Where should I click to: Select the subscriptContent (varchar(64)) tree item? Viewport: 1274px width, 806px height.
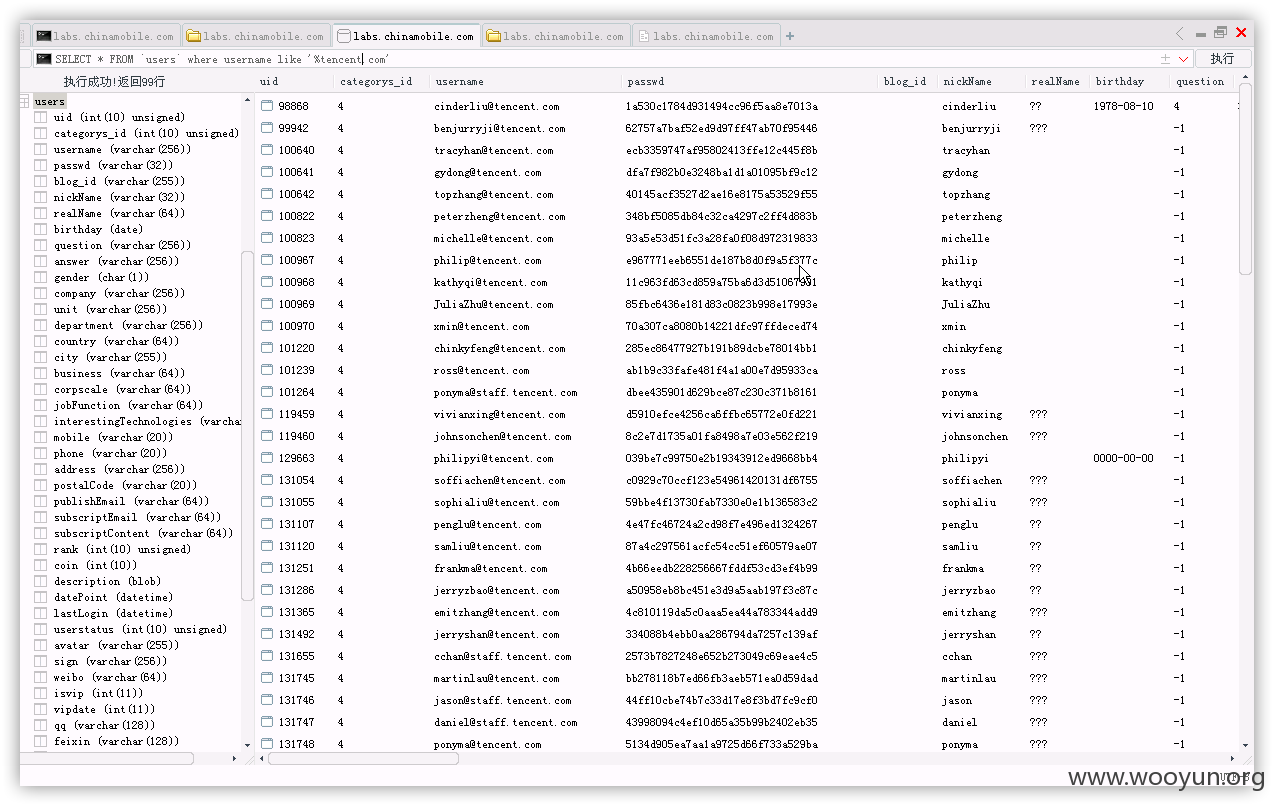(143, 533)
